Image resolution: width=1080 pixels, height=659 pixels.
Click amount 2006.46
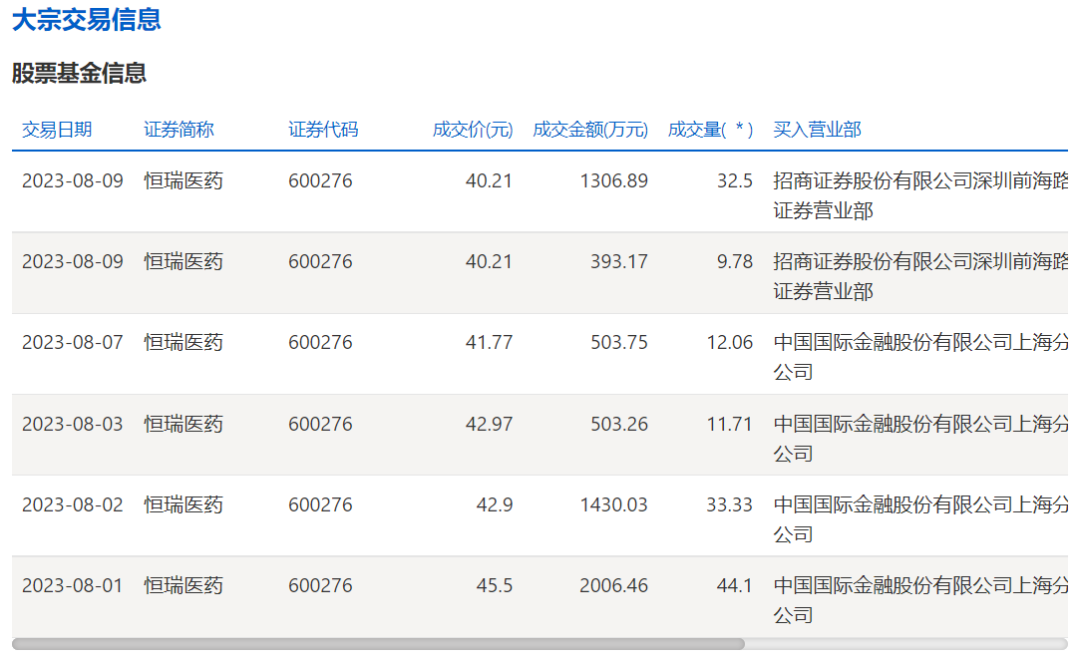pyautogui.click(x=614, y=585)
